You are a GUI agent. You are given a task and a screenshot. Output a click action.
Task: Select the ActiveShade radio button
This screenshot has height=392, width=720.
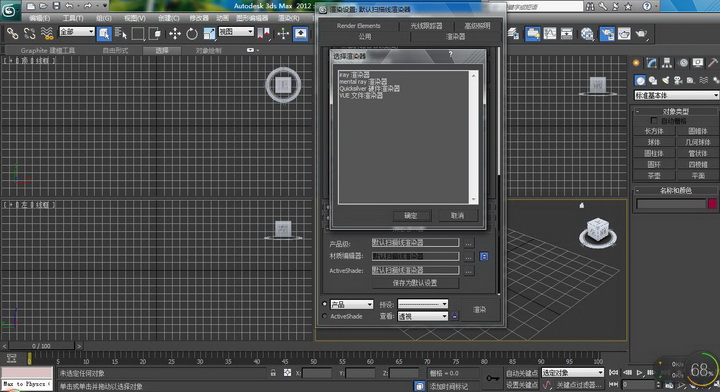325,316
